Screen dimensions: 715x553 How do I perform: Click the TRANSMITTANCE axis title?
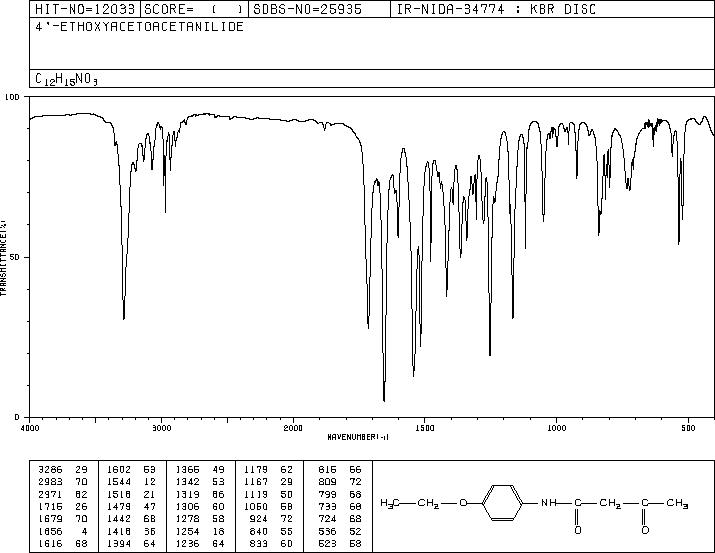(4, 258)
